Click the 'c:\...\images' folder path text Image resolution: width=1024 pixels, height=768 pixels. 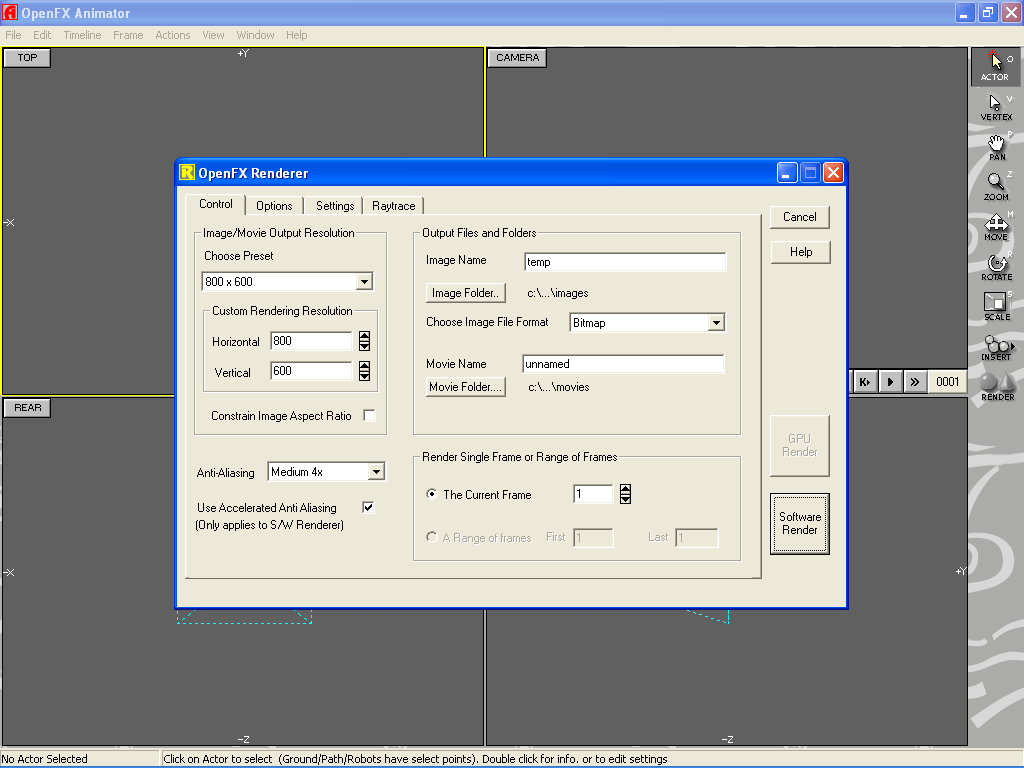coord(558,293)
